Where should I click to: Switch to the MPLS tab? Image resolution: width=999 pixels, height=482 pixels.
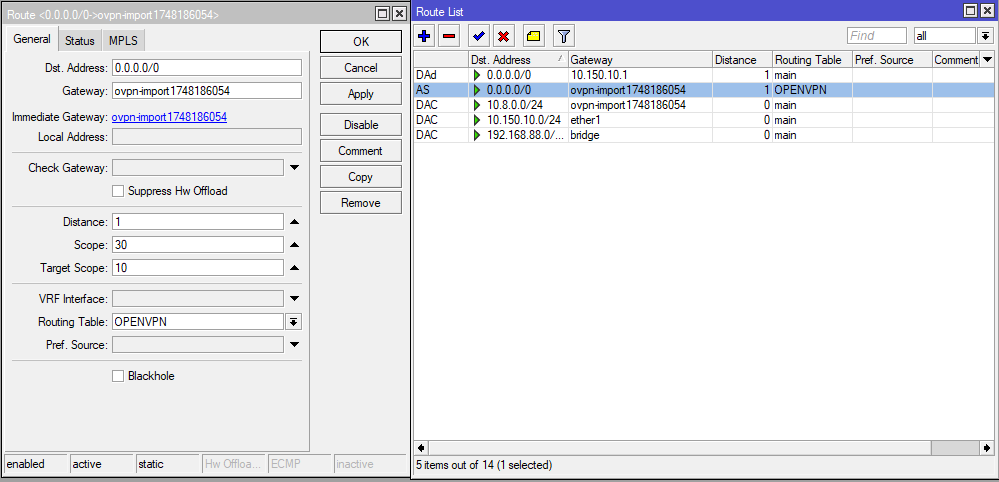(124, 41)
